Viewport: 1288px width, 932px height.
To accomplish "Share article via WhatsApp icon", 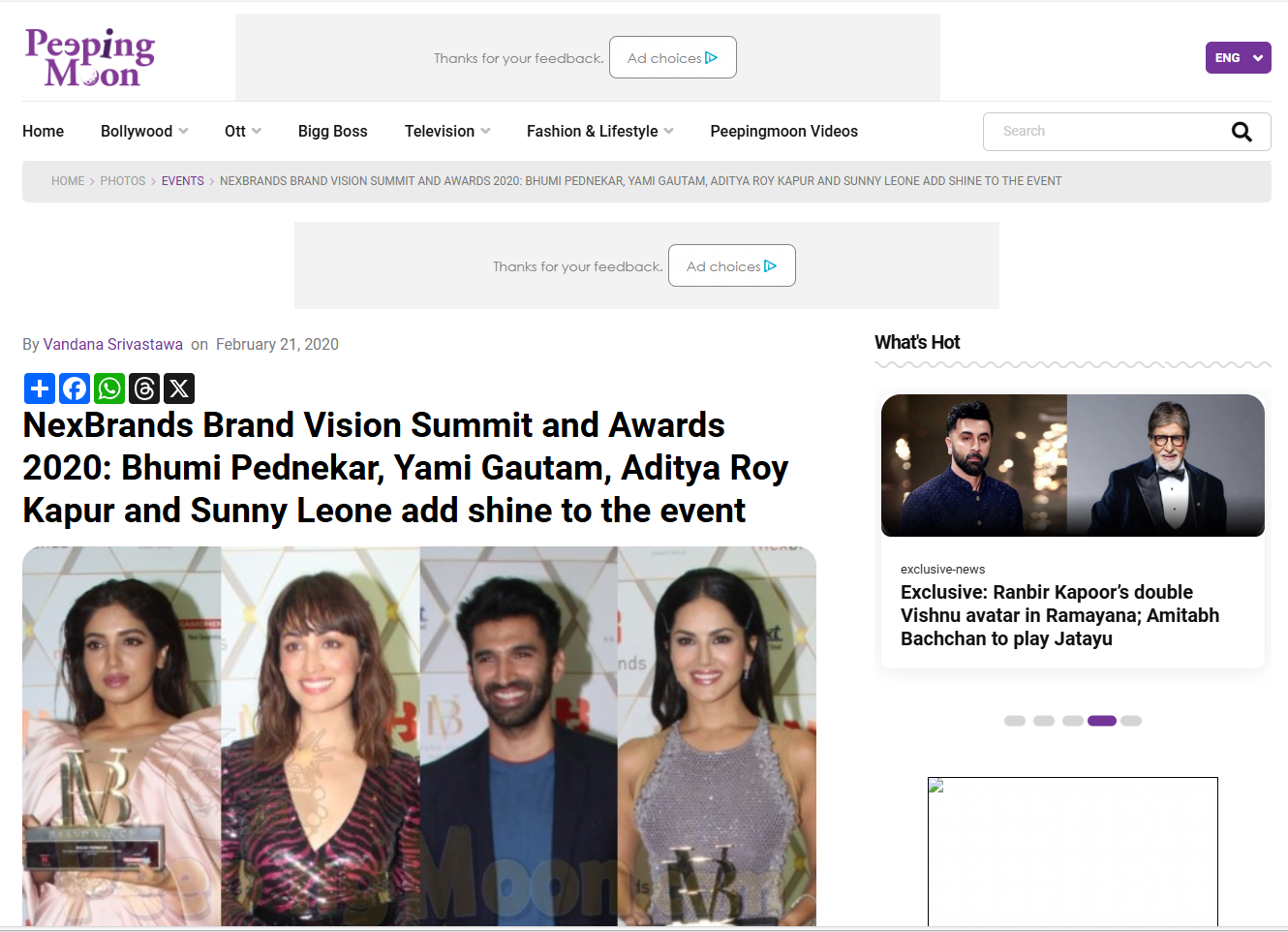I will pos(109,388).
